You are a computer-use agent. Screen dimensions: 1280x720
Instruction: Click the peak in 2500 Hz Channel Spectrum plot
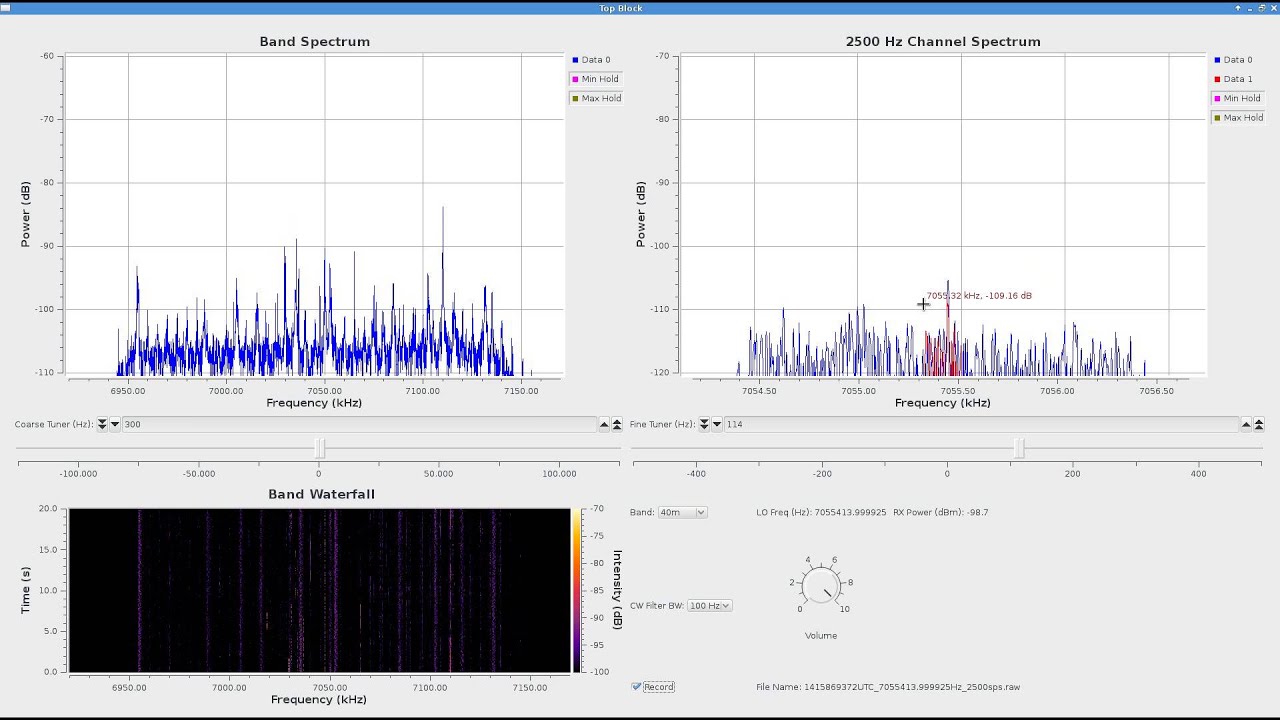[x=948, y=283]
